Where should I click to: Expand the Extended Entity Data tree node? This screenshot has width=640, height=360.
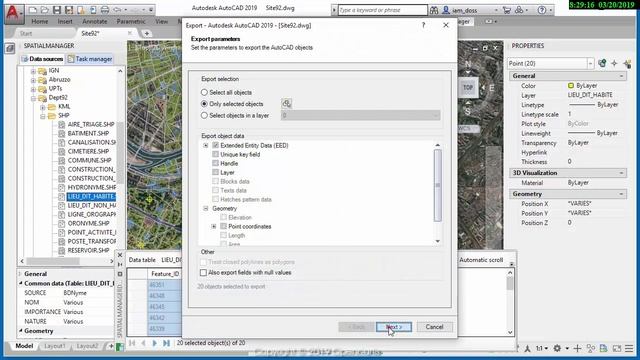pyautogui.click(x=206, y=145)
